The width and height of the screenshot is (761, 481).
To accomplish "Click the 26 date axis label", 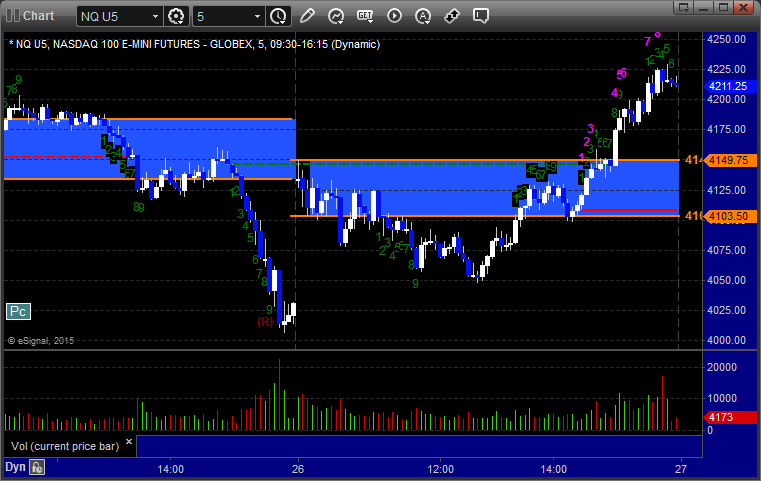I will [298, 469].
